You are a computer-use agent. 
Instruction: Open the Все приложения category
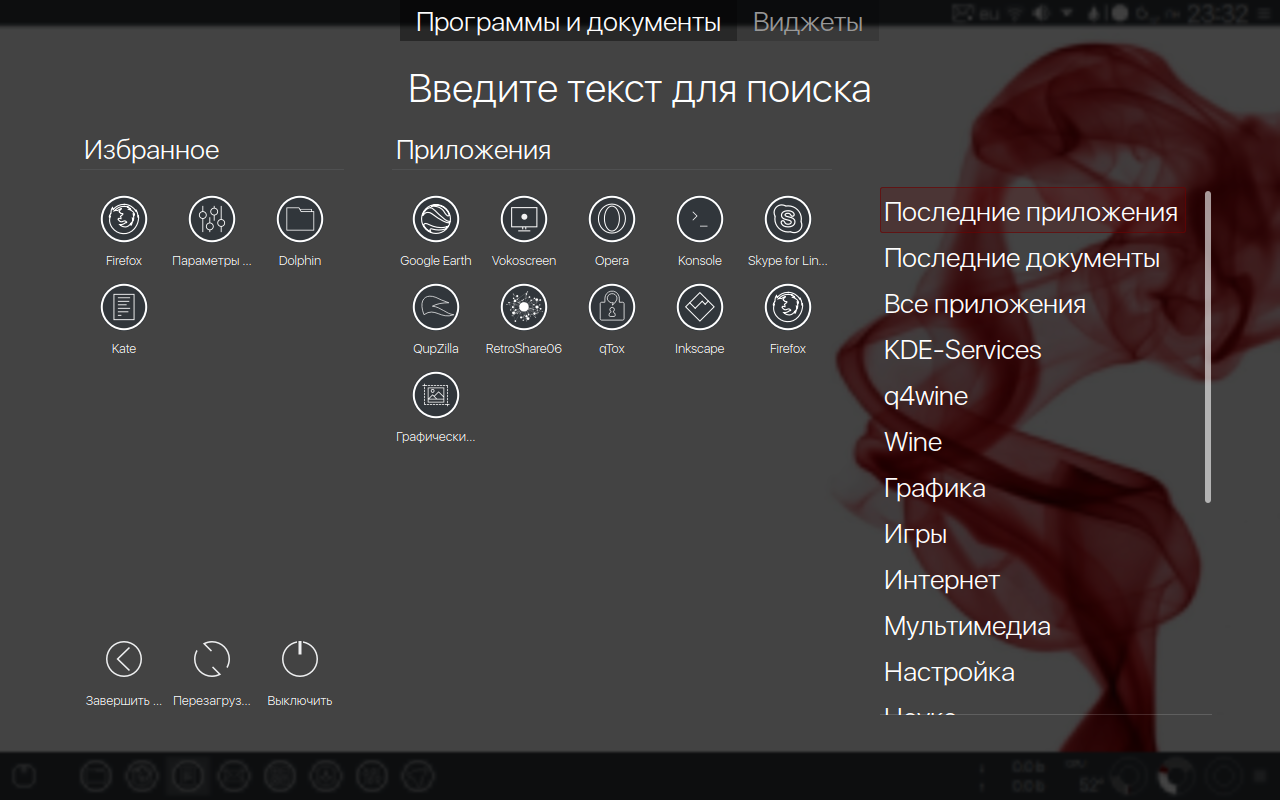click(985, 304)
